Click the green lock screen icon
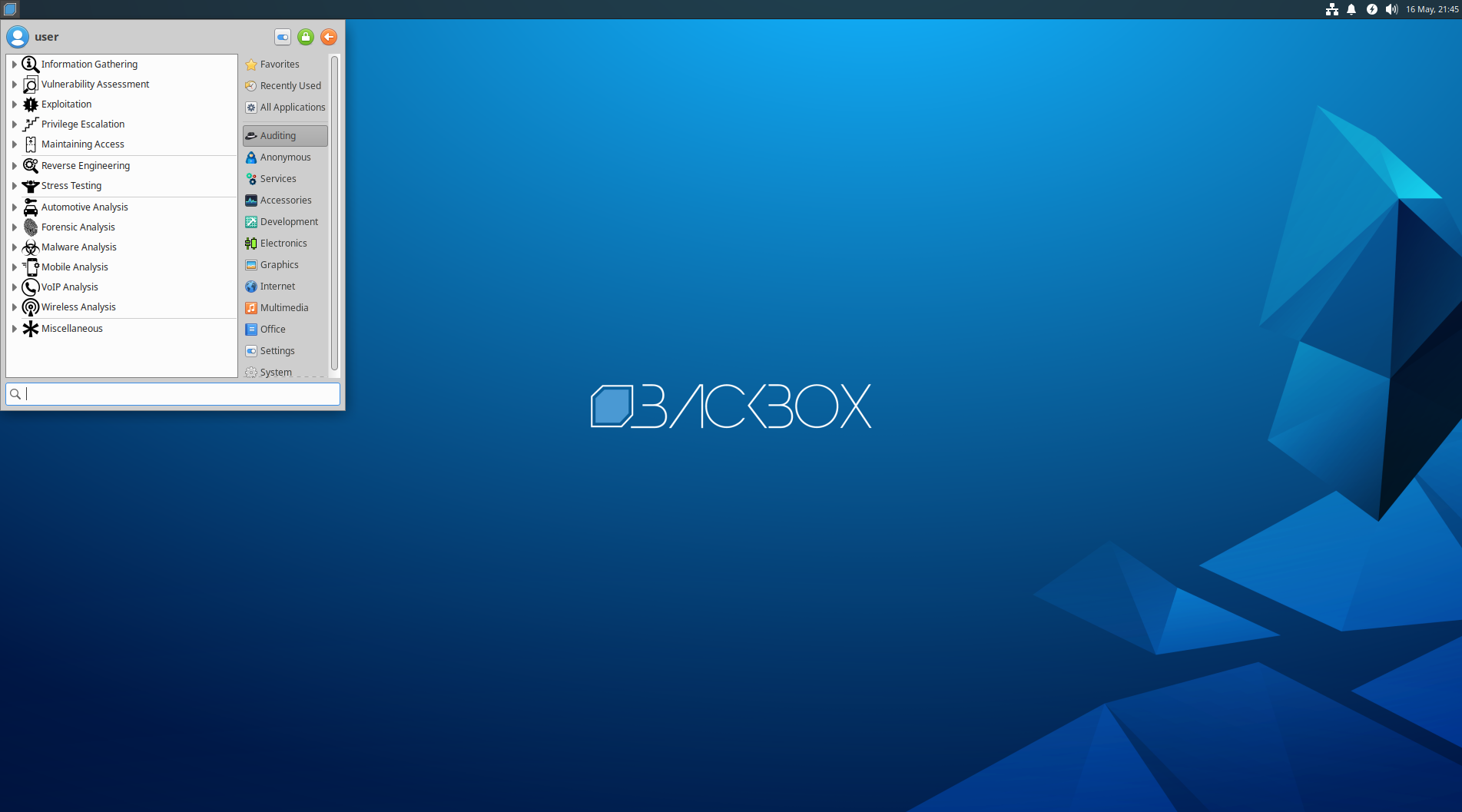1462x812 pixels. coord(306,37)
